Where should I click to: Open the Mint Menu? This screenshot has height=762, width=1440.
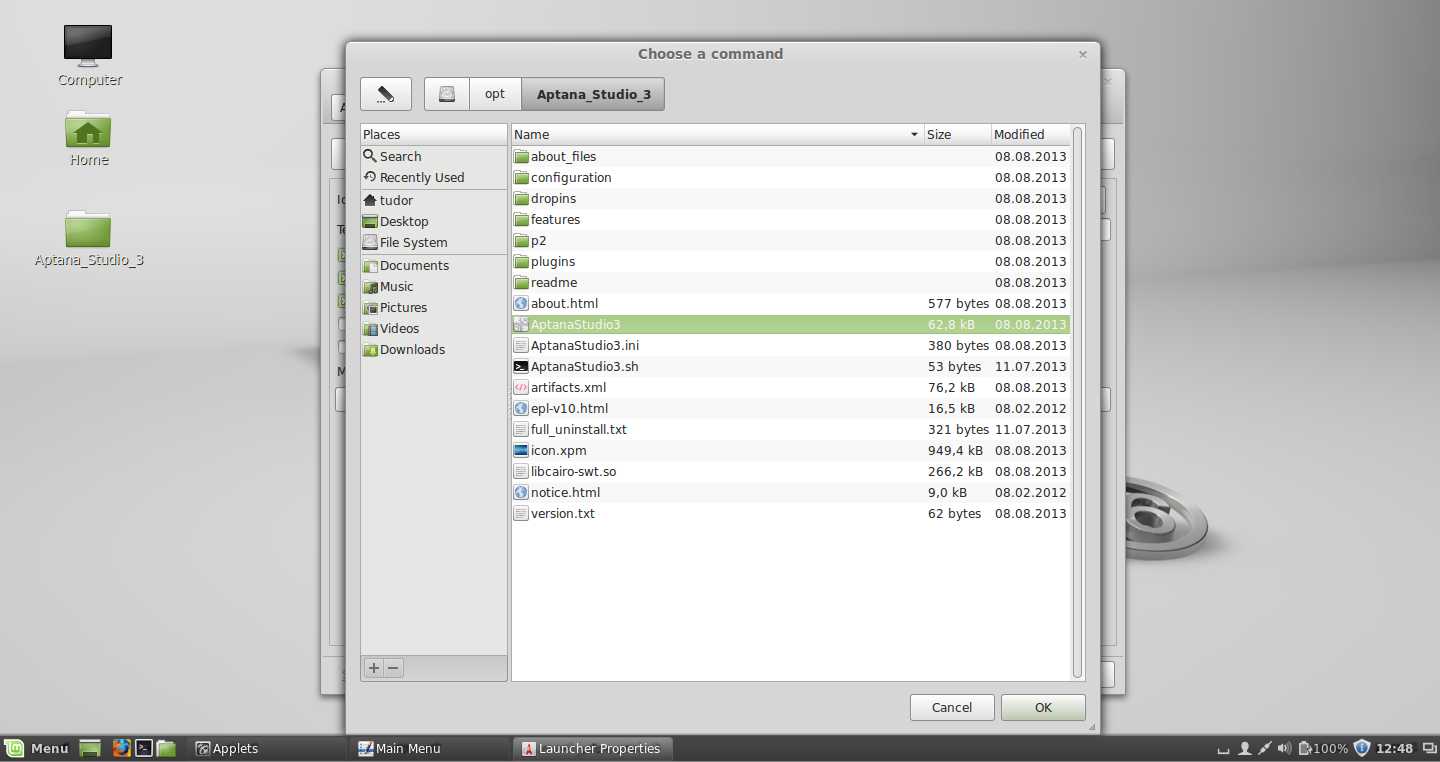37,748
